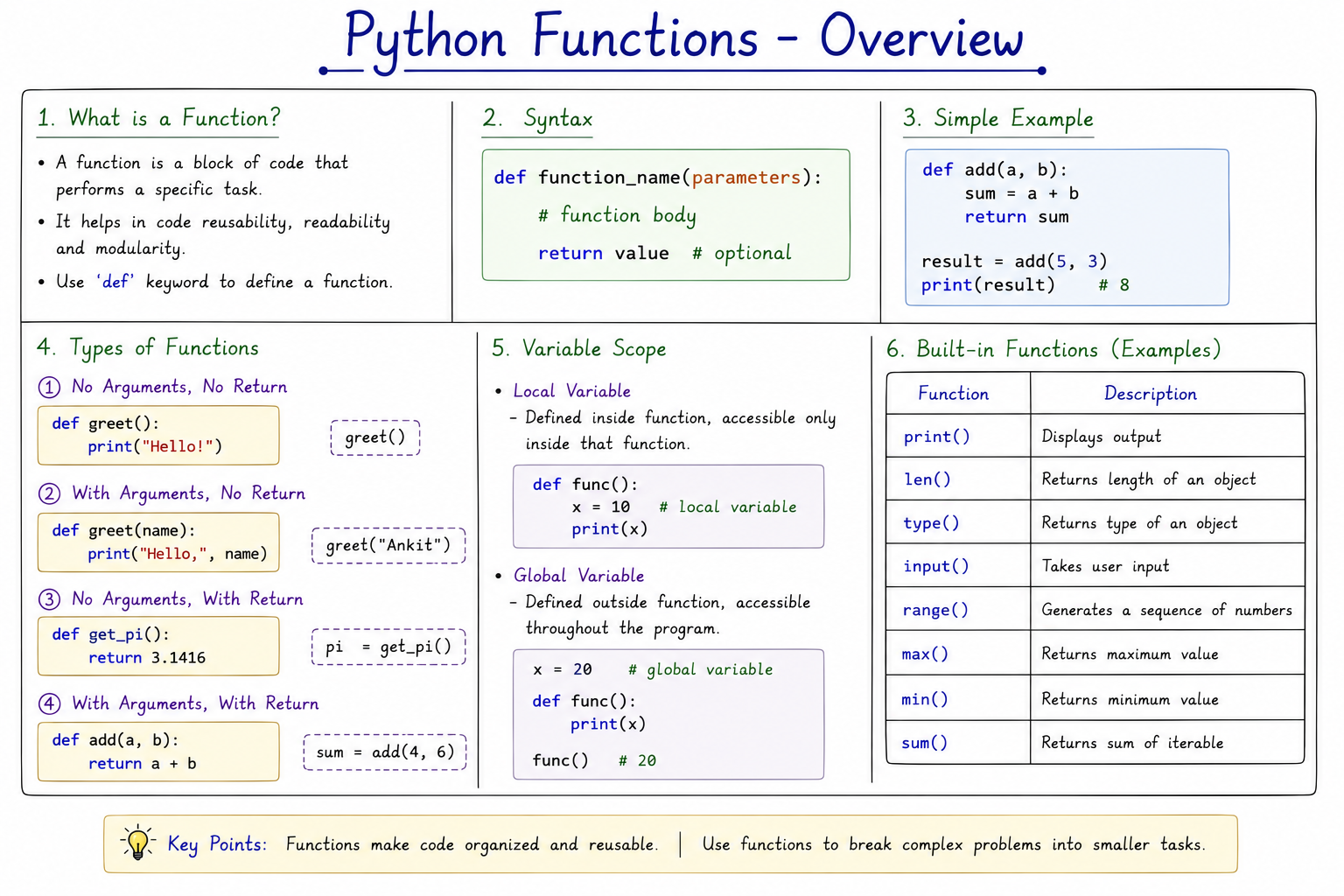Click 'return a + b' code line
This screenshot has height=896, width=1344.
tap(143, 764)
